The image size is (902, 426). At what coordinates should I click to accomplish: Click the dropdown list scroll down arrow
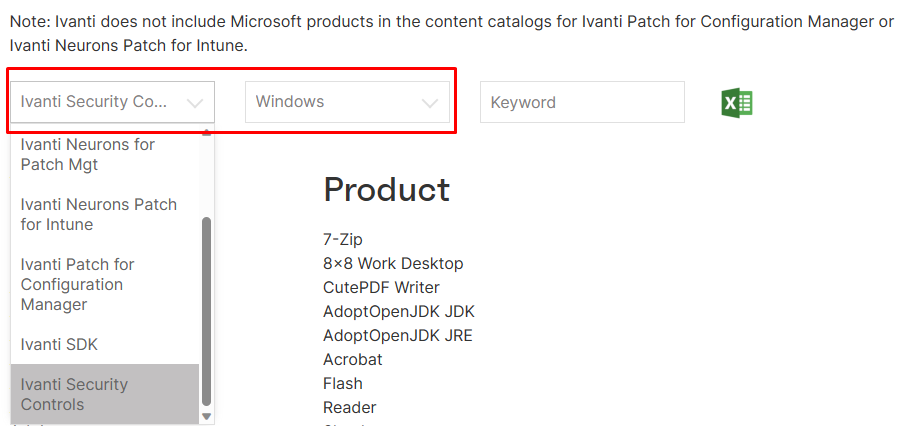click(x=207, y=416)
